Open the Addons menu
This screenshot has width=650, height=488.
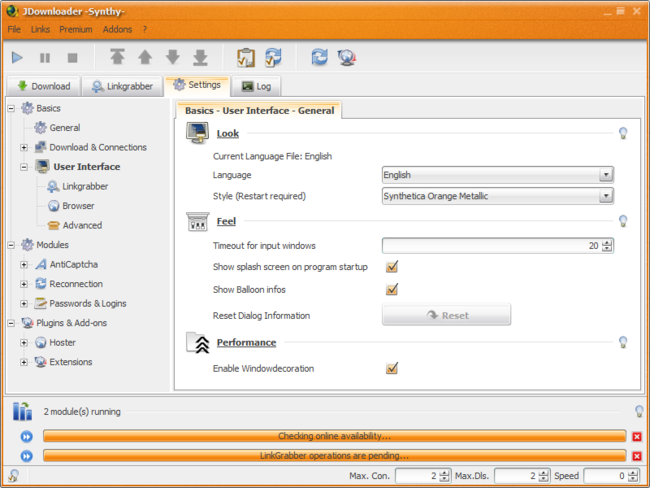pyautogui.click(x=117, y=29)
